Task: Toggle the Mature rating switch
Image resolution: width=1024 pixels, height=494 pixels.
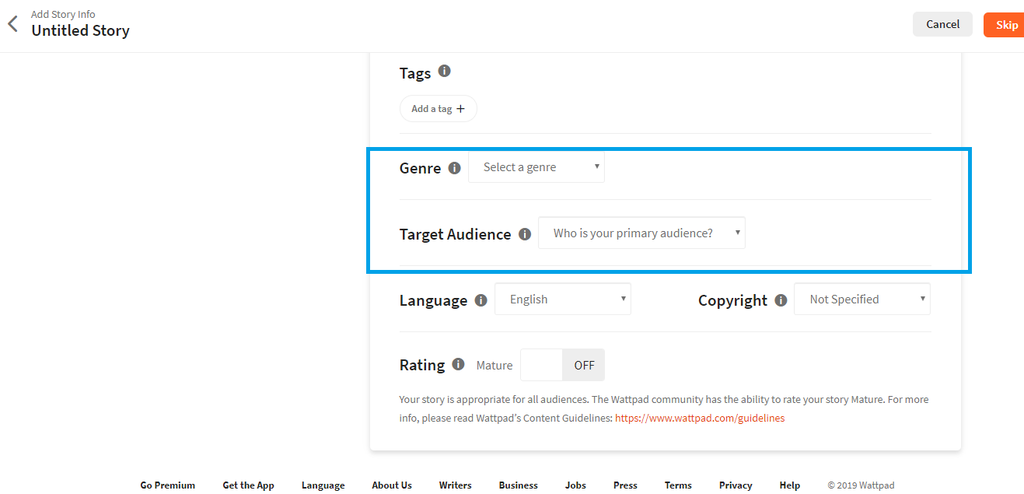Action: (563, 365)
